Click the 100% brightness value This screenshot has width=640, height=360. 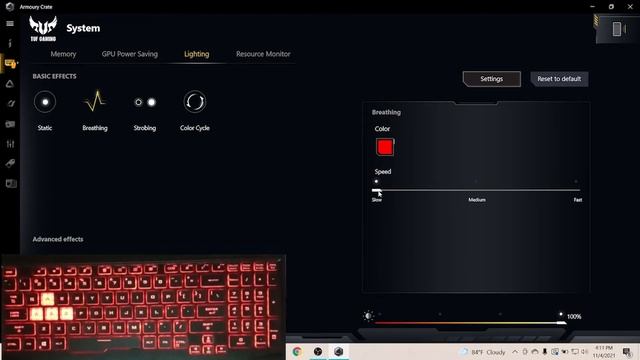(x=574, y=316)
